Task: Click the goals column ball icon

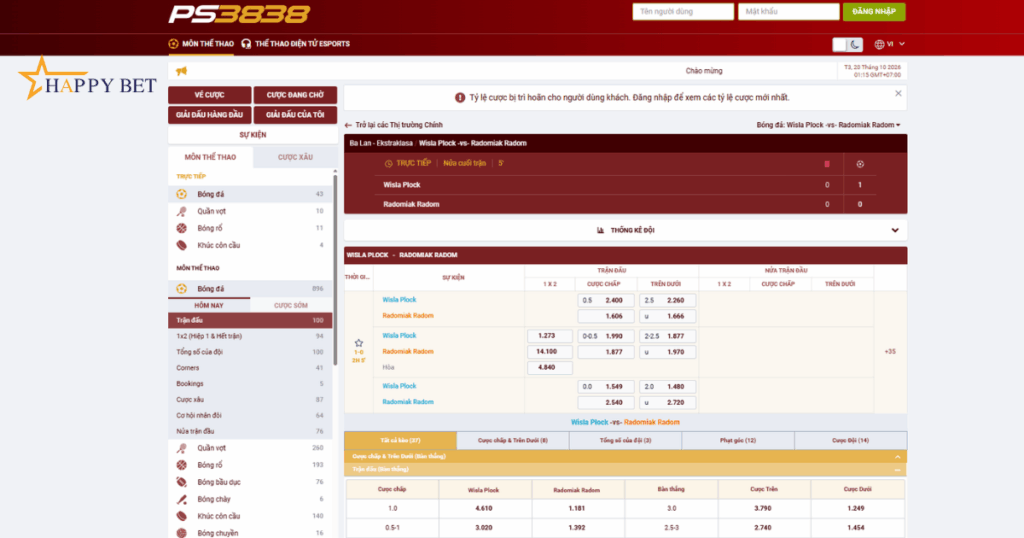Action: coord(859,164)
